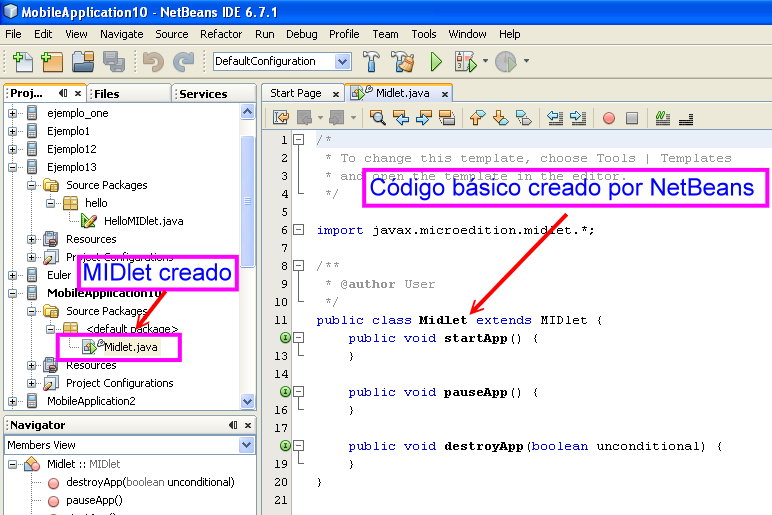Click the Build Main Project hammer icon

pyautogui.click(x=371, y=62)
